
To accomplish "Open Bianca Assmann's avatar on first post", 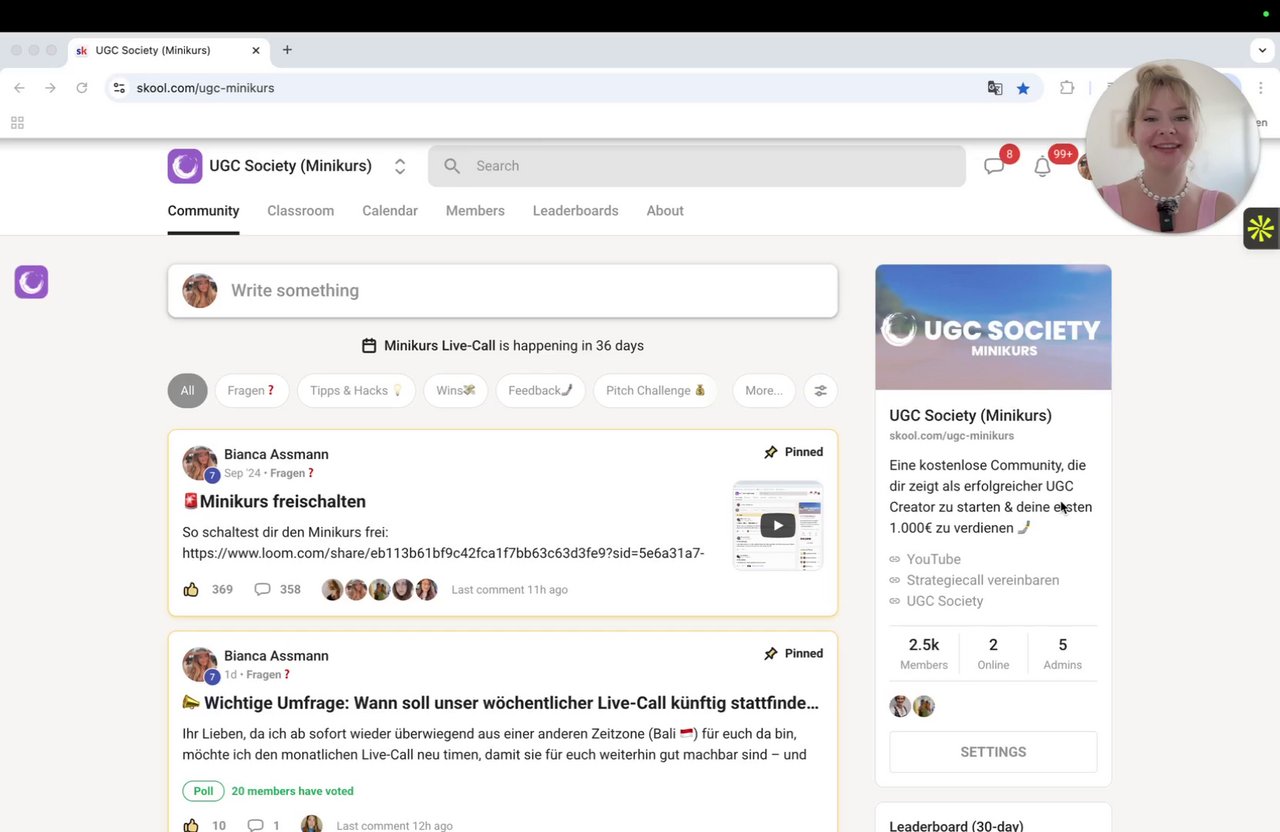I will [x=200, y=463].
